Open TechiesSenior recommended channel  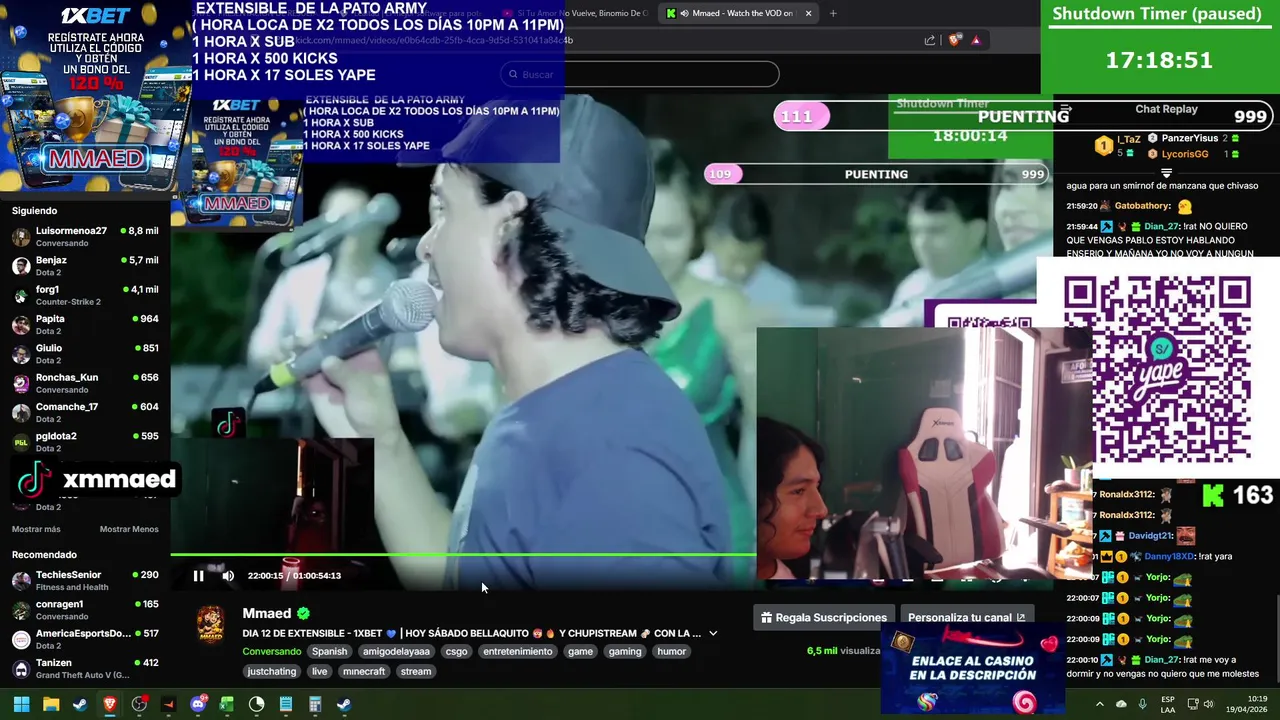[85, 580]
